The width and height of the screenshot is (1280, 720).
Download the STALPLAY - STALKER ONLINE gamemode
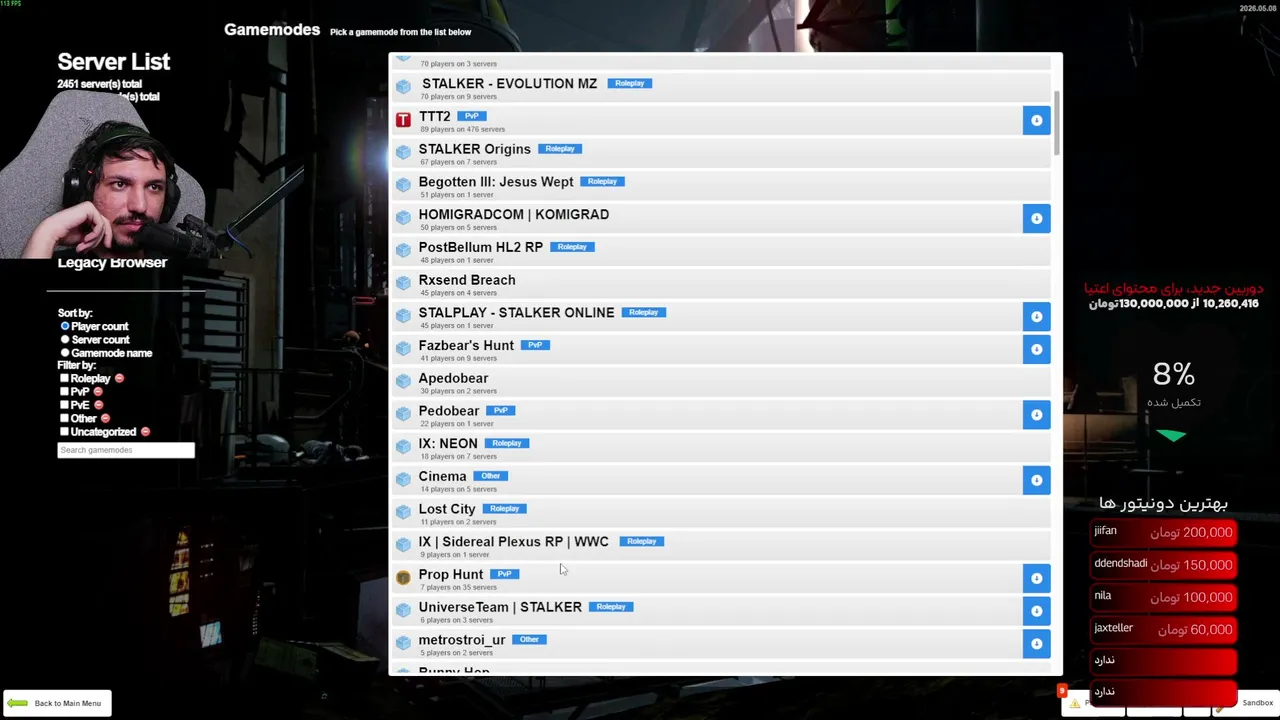pos(1036,316)
